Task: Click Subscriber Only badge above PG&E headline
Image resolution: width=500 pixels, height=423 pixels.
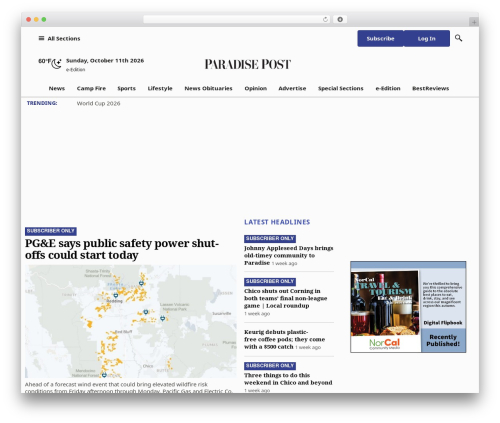Action: point(51,231)
